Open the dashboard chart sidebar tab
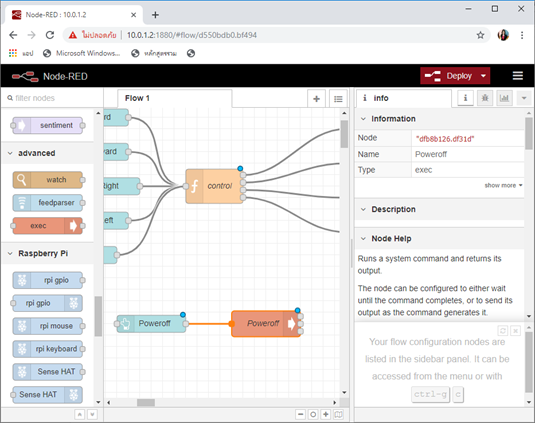Screen dimensions: 535x423 504,98
